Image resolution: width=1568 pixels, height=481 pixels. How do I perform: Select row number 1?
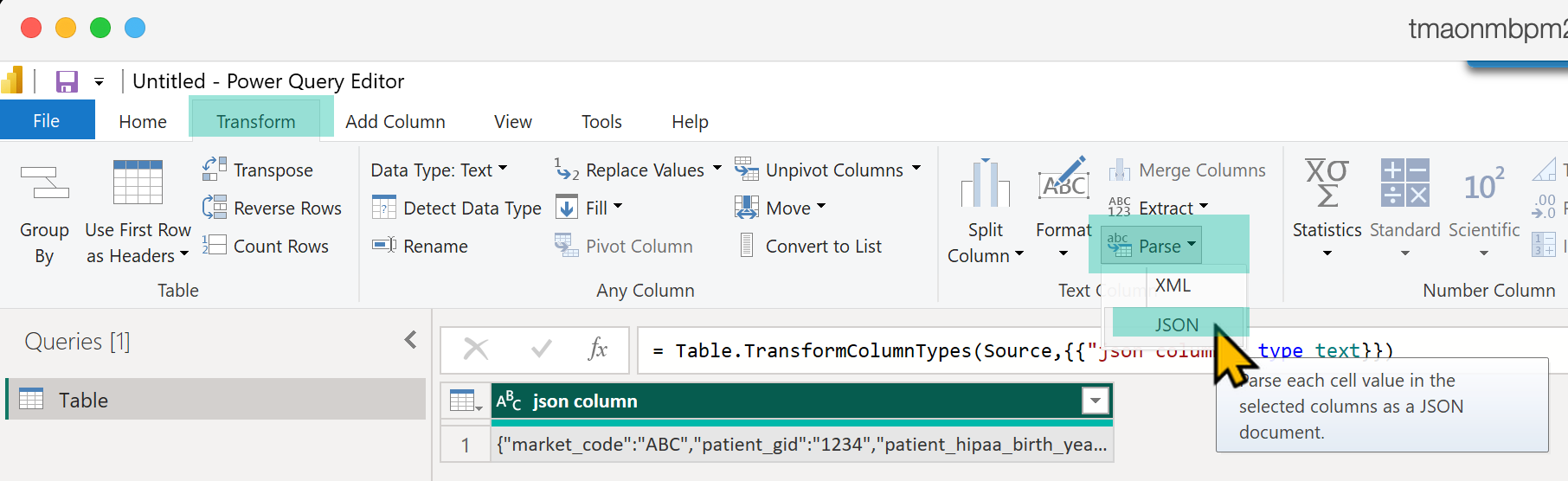tap(466, 445)
